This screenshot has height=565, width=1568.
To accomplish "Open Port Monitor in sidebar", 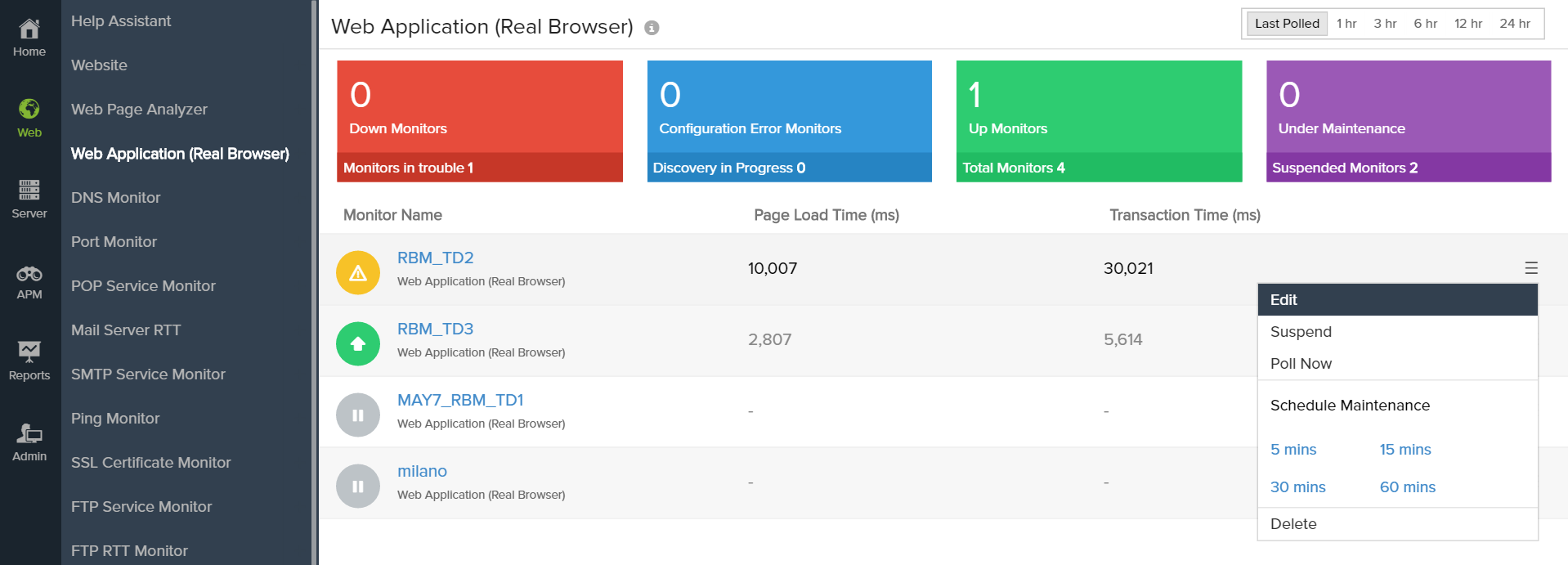I will [114, 242].
